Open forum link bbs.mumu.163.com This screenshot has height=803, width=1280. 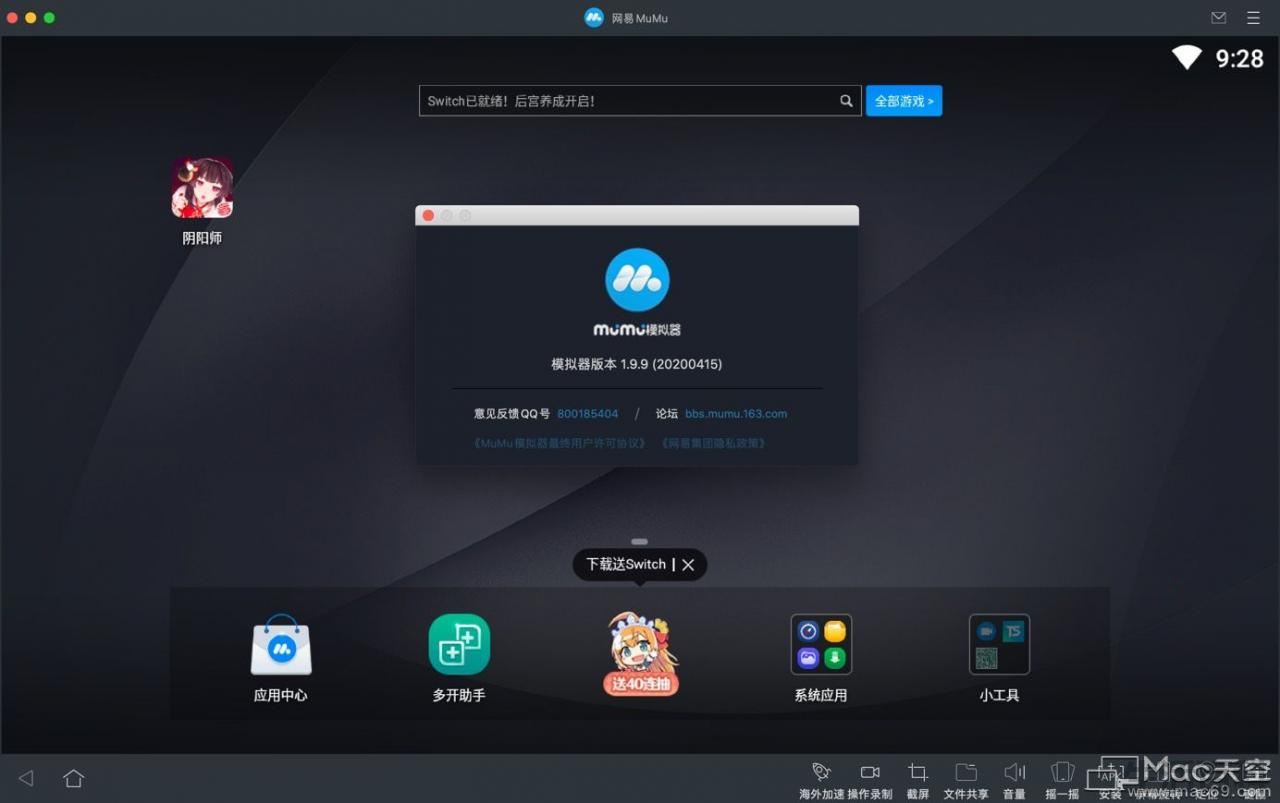(736, 414)
